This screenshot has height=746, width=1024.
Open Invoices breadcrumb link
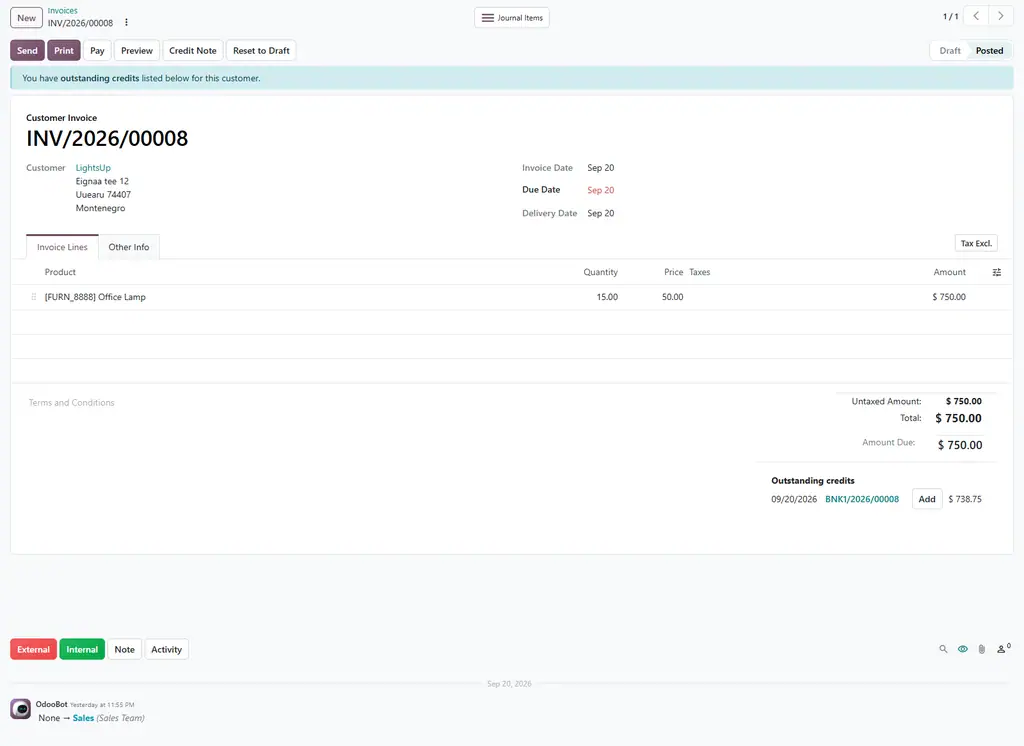point(63,10)
